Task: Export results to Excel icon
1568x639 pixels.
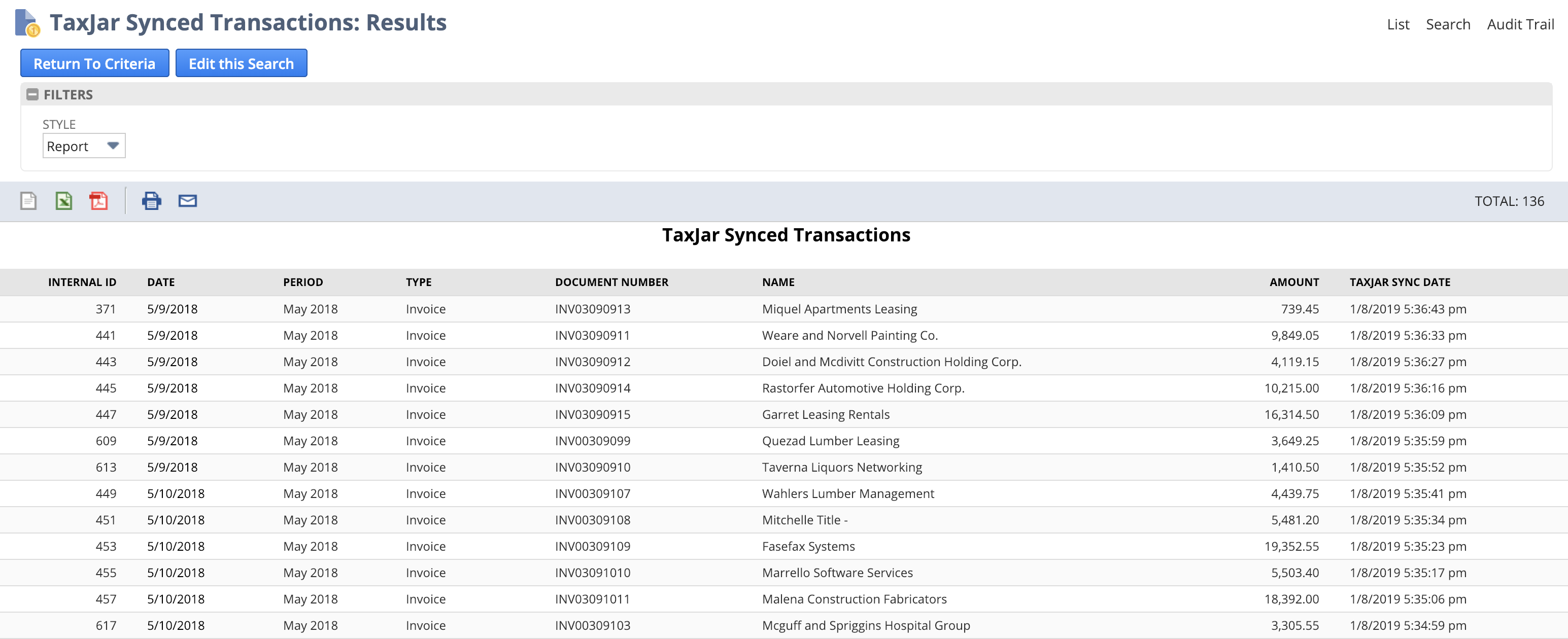Action: coord(64,201)
